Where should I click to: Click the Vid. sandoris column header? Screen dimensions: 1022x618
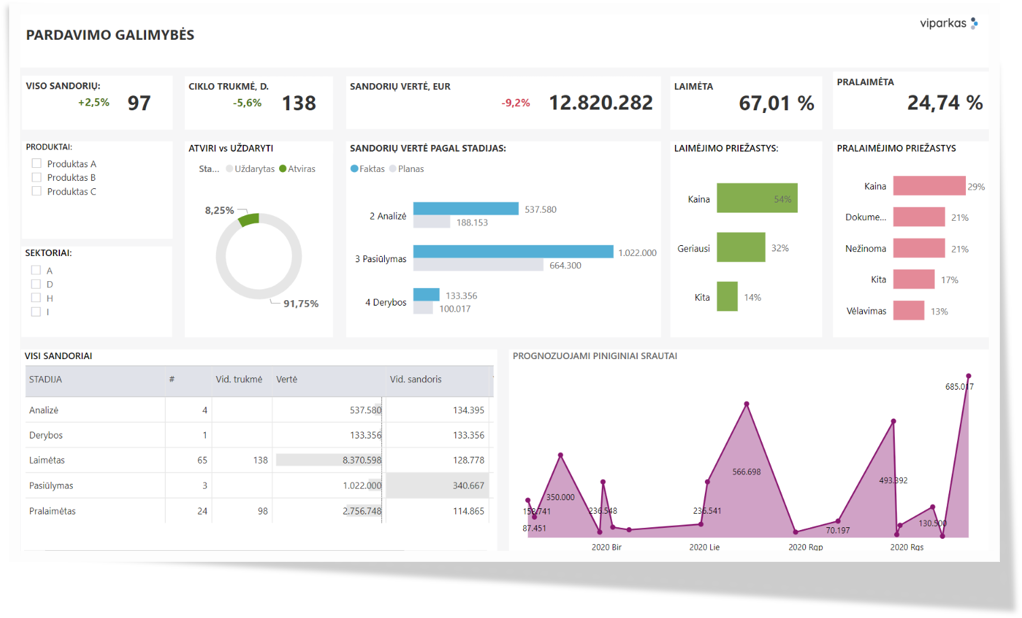[415, 380]
